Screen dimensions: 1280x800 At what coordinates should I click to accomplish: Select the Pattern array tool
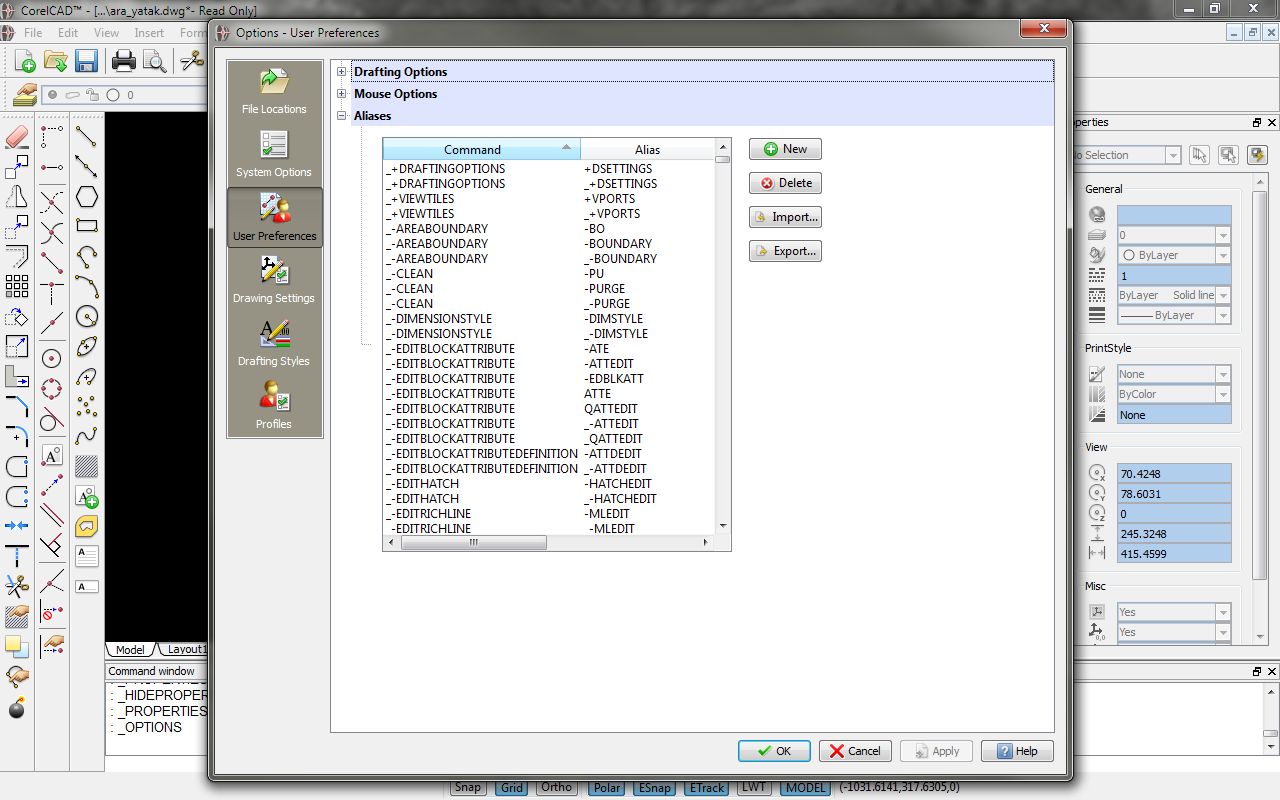pyautogui.click(x=17, y=286)
